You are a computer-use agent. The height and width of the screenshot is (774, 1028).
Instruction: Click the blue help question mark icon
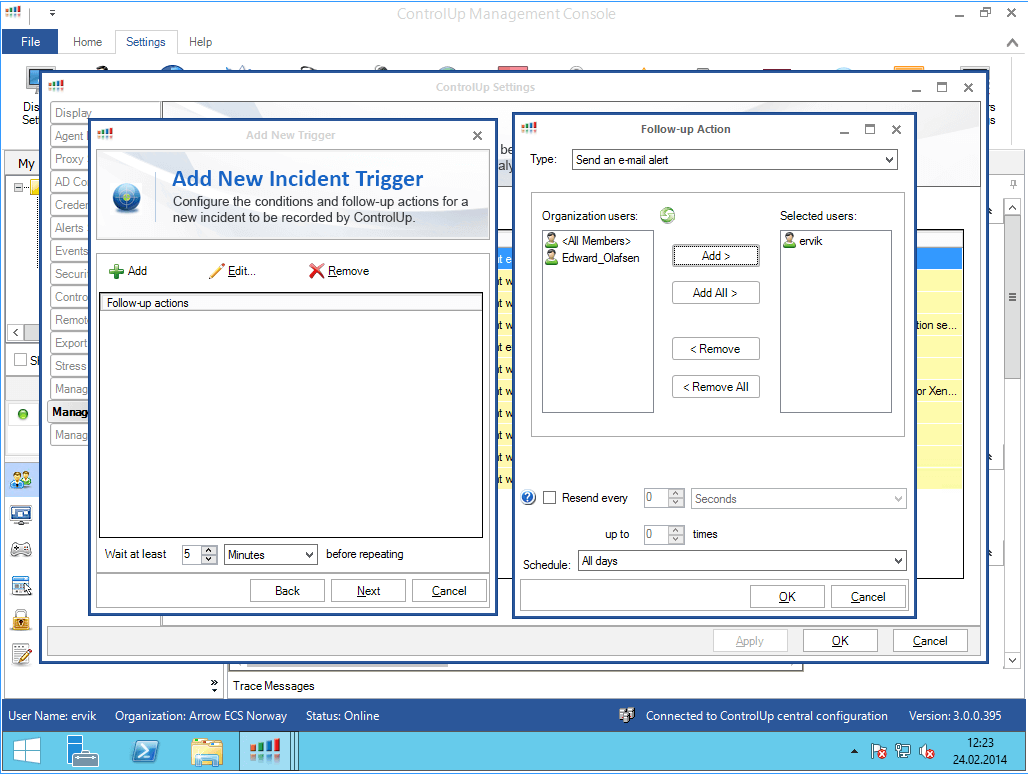point(528,497)
